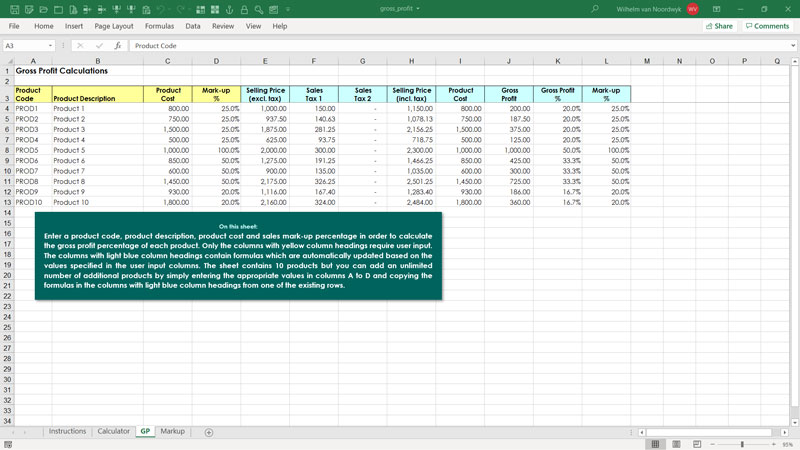Switch to the Instructions sheet tab

tap(67, 431)
